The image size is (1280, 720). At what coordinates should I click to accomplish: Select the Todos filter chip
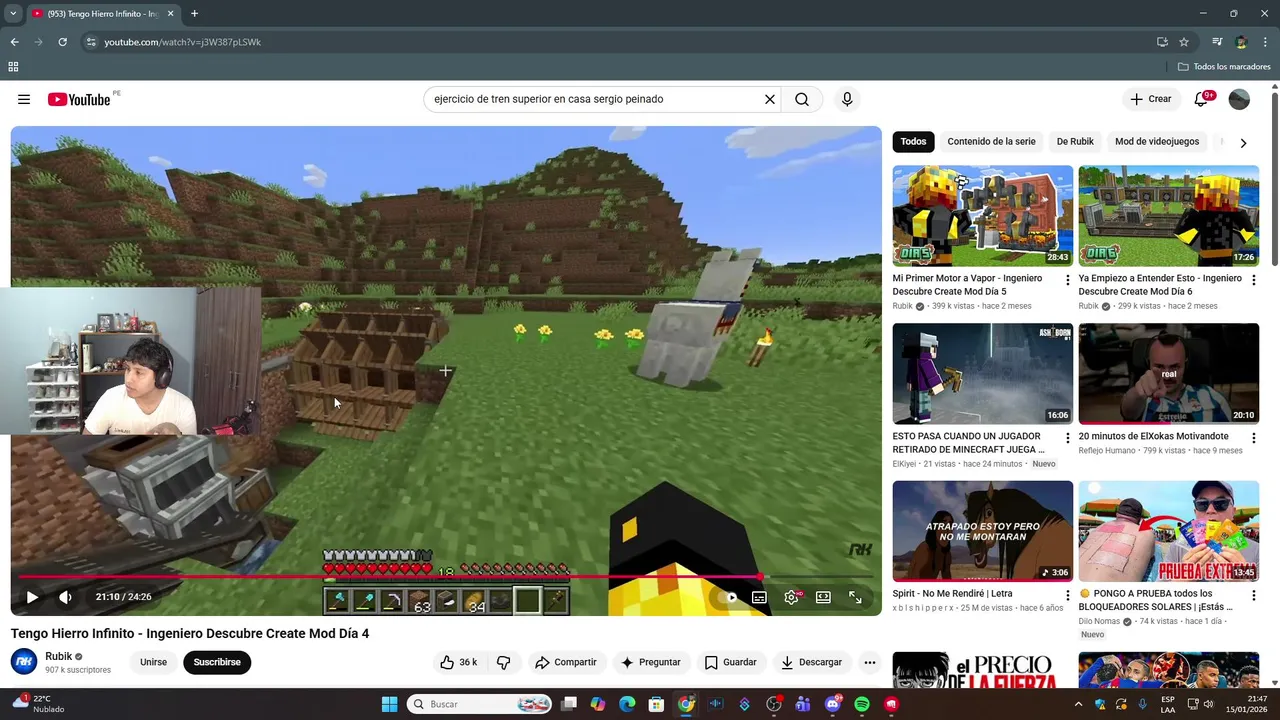point(913,142)
